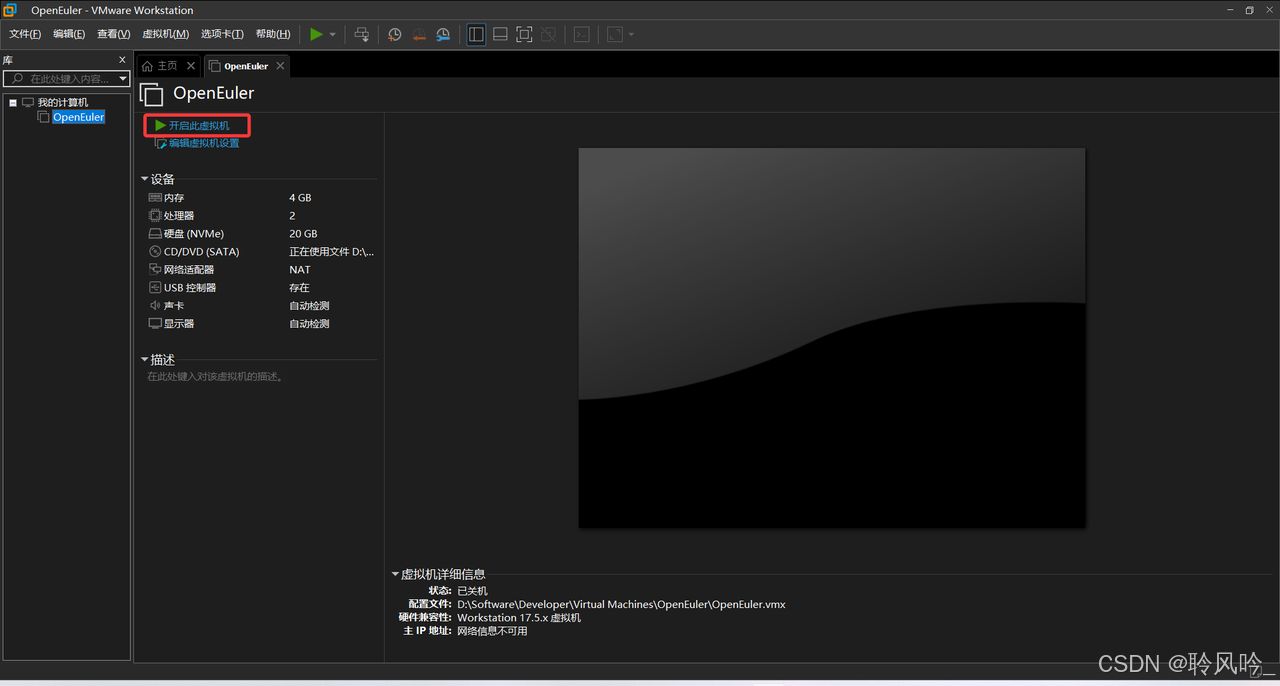Click the monitor icon beside 显示器

(x=155, y=324)
